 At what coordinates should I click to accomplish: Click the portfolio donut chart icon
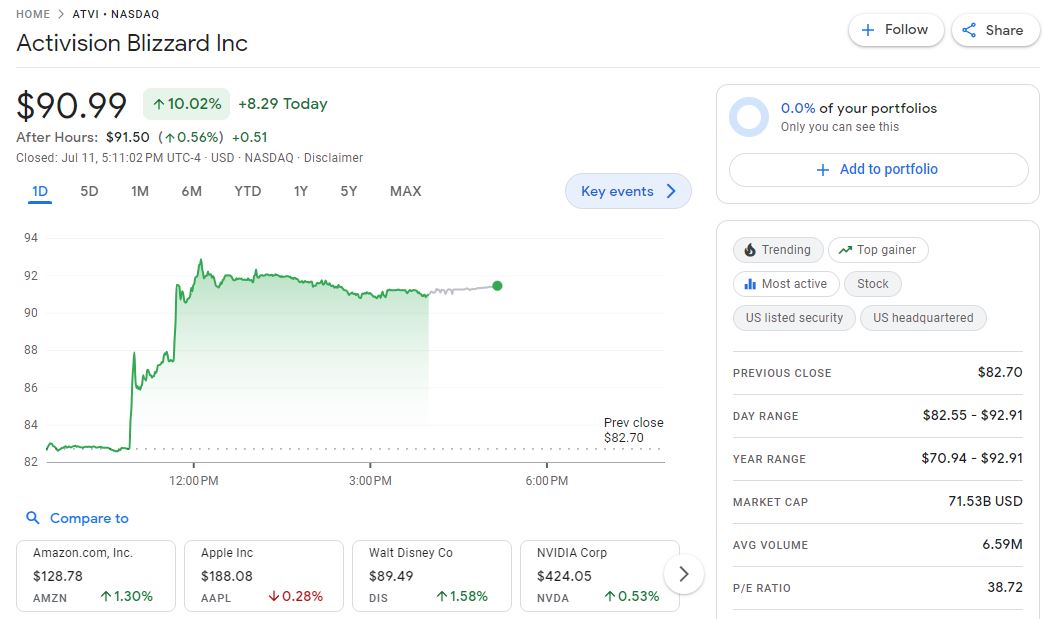749,117
